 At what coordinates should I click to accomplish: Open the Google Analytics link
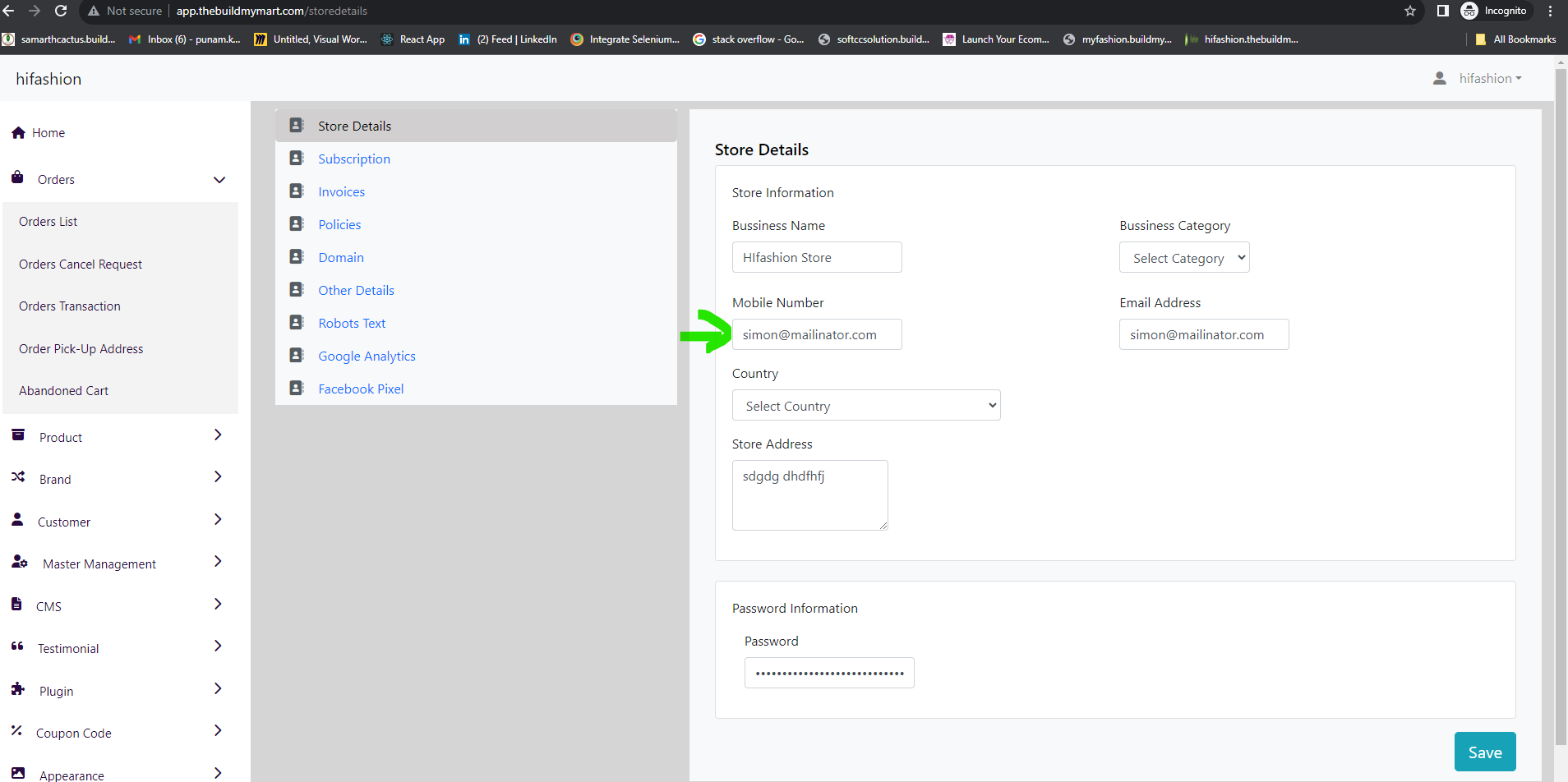[367, 356]
